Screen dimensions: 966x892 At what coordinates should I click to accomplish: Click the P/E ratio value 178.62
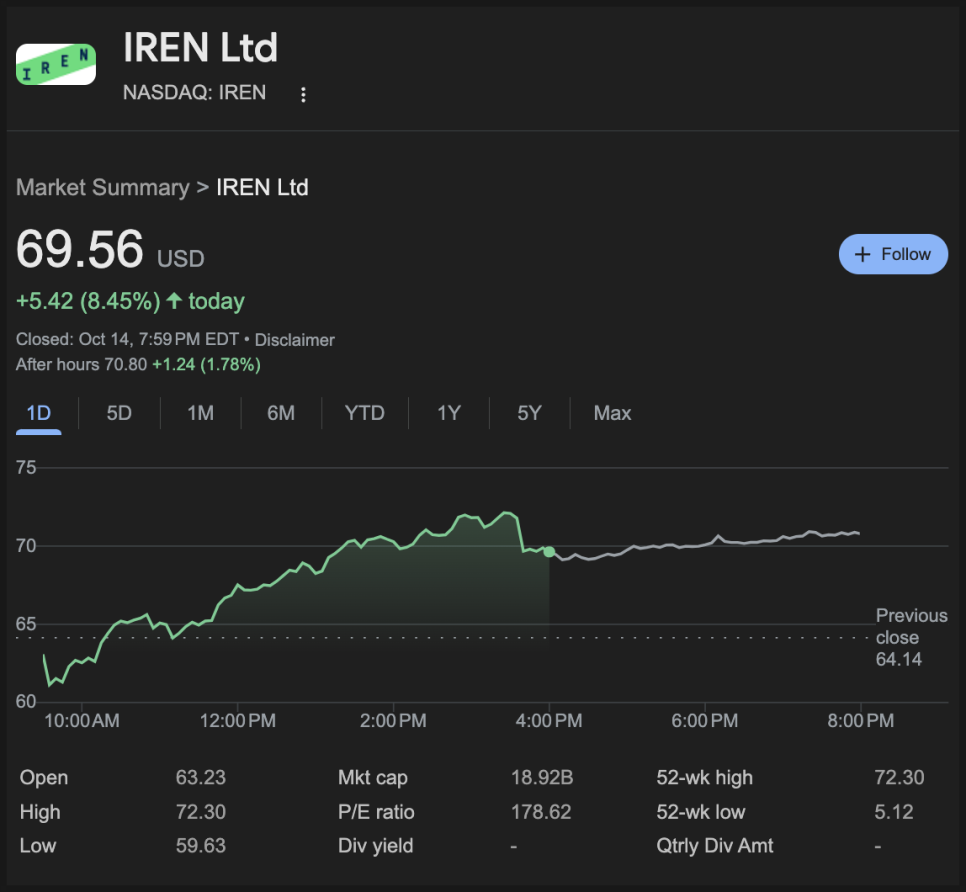pos(541,812)
